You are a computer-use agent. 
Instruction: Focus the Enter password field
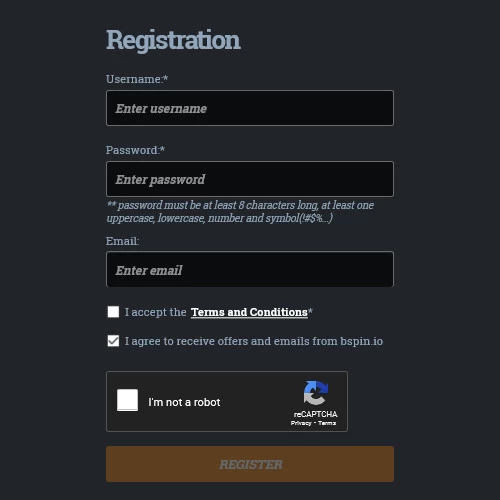(250, 179)
